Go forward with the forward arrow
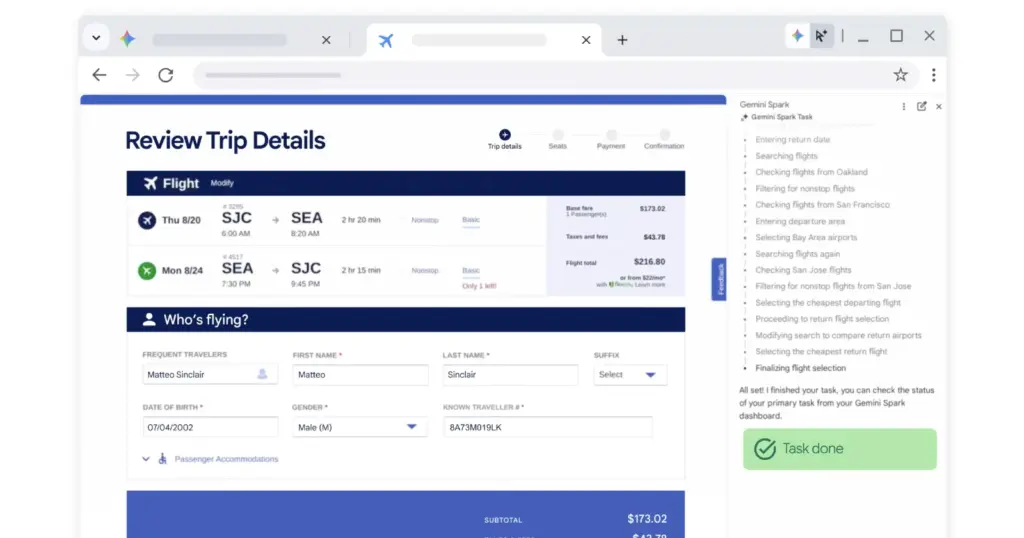The image size is (1024, 538). coord(133,75)
